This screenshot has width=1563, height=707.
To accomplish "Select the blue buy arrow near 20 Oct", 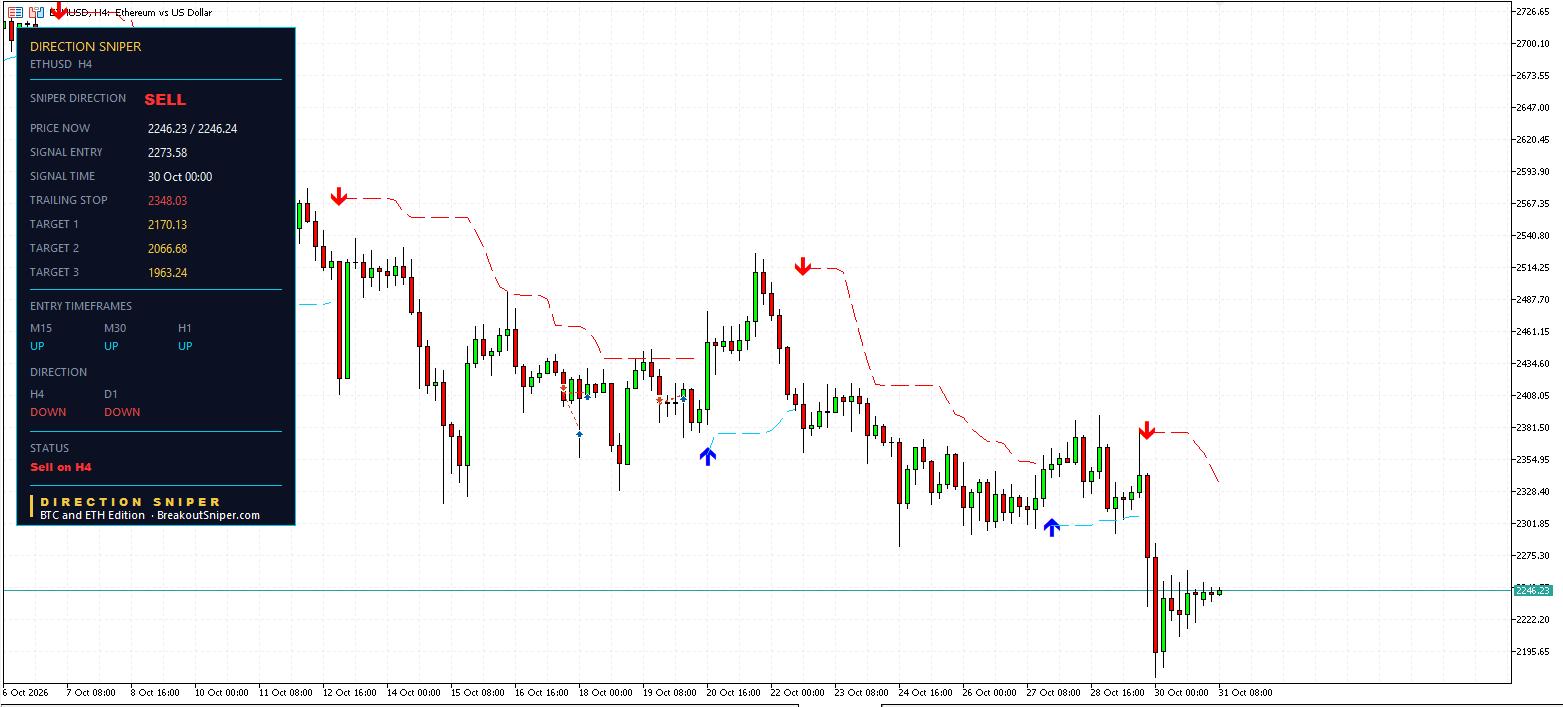I will (708, 456).
